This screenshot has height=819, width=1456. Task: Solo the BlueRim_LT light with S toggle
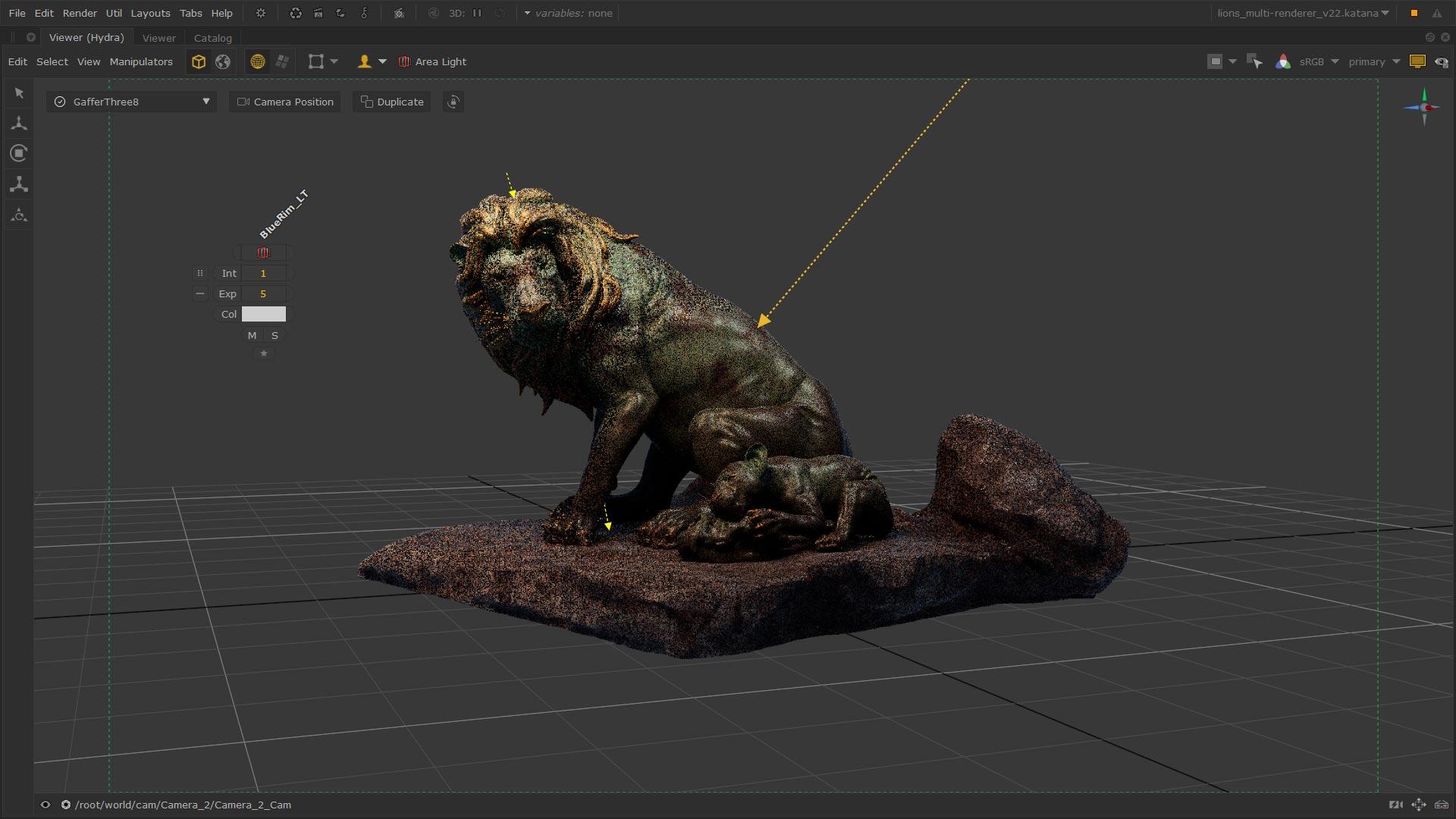click(275, 335)
